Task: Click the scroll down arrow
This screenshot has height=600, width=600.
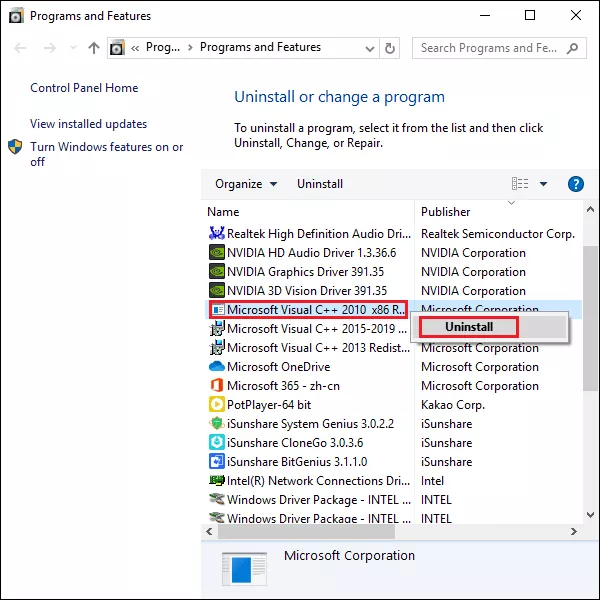Action: (590, 515)
